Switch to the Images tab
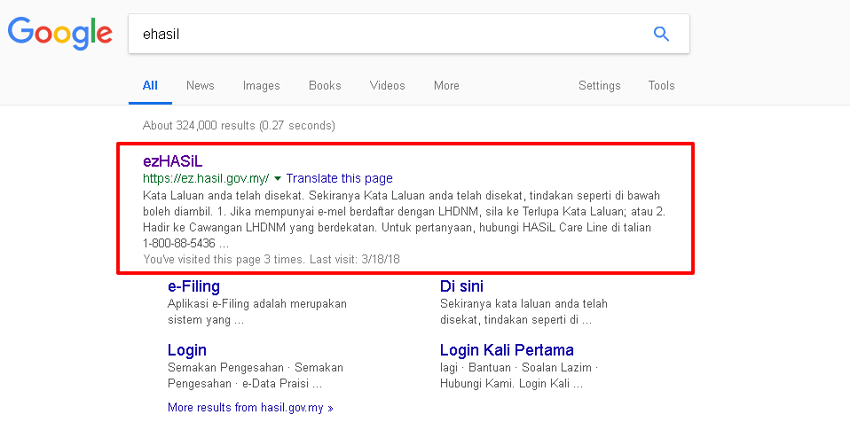The height and width of the screenshot is (429, 850). tap(261, 86)
